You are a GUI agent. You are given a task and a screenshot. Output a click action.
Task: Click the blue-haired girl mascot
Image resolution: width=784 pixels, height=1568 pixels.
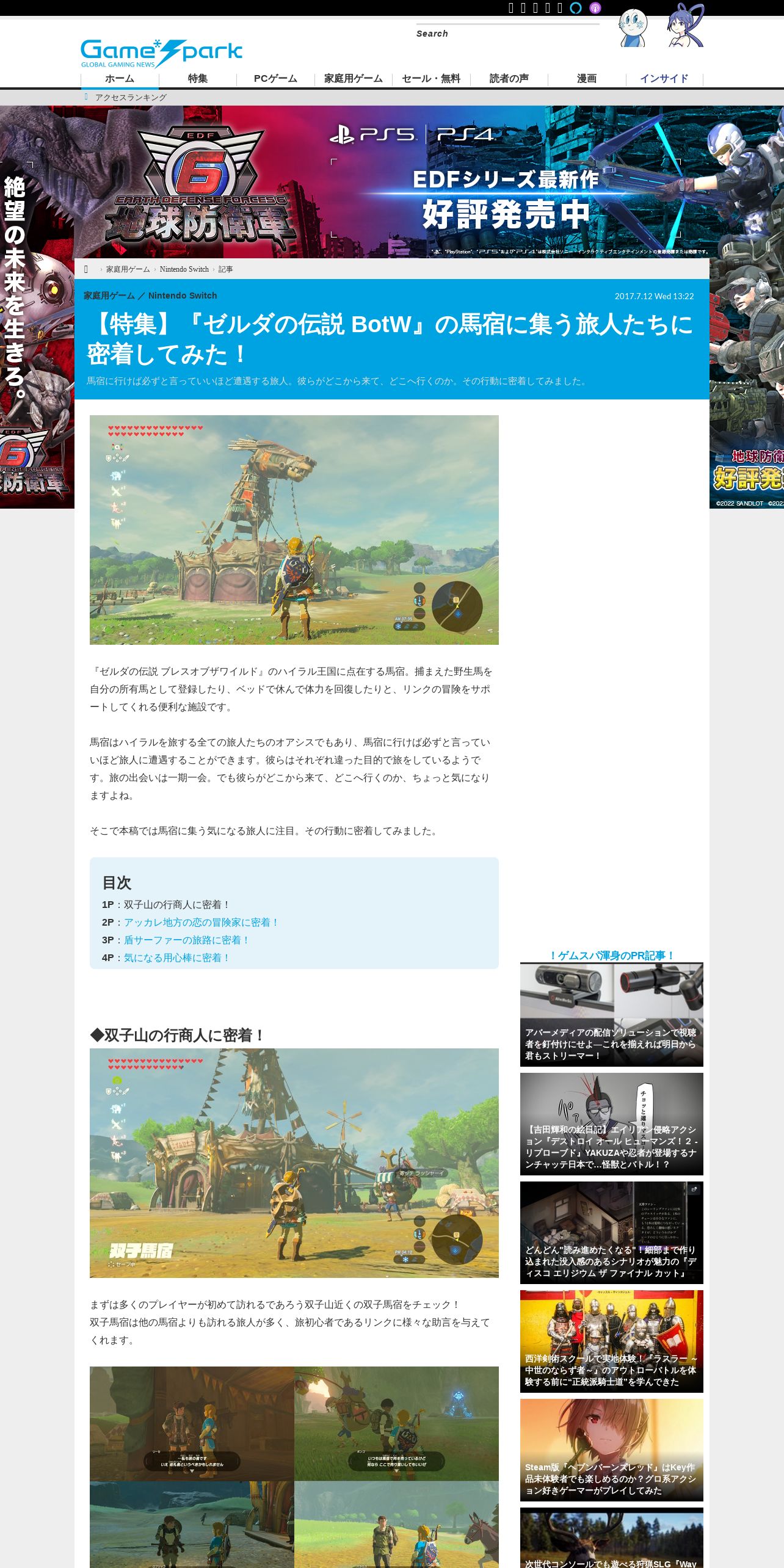685,26
